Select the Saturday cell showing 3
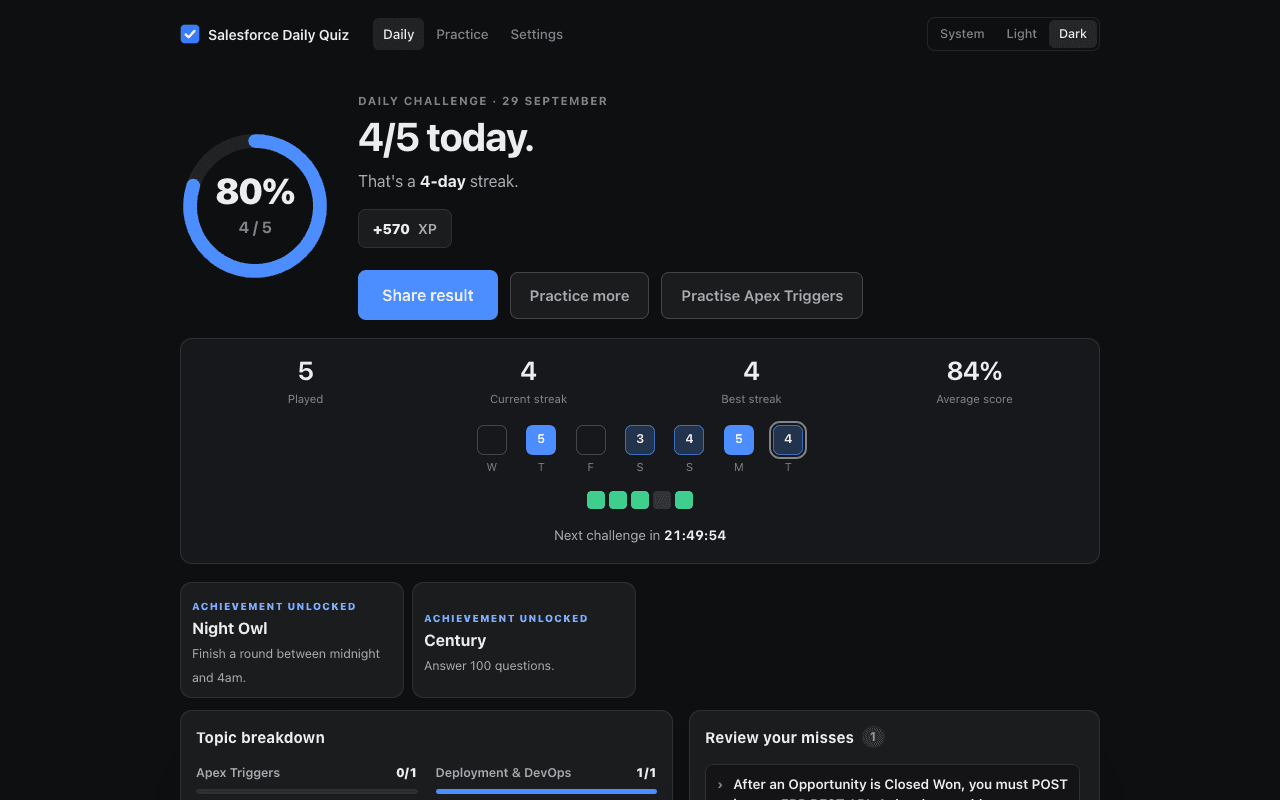The image size is (1280, 800). (640, 440)
